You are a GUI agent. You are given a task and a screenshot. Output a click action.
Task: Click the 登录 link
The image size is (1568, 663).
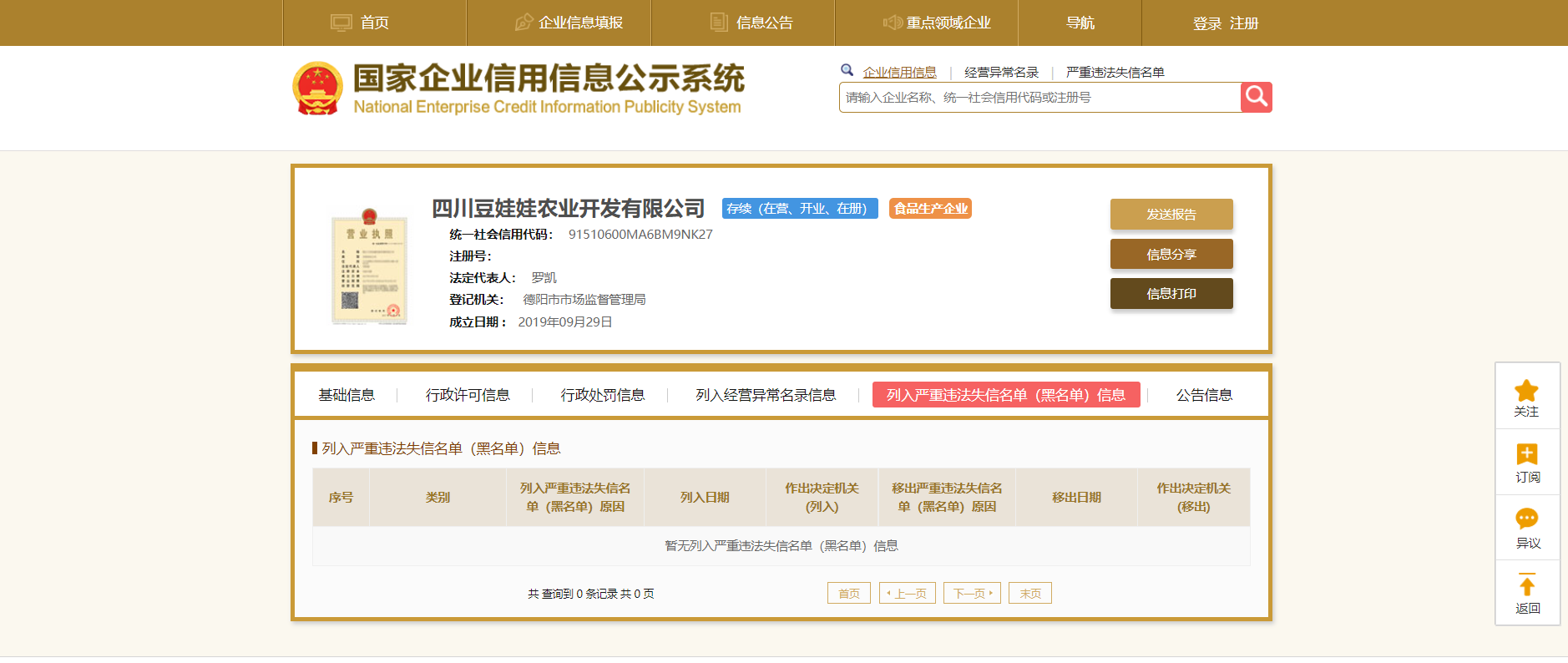[1207, 23]
